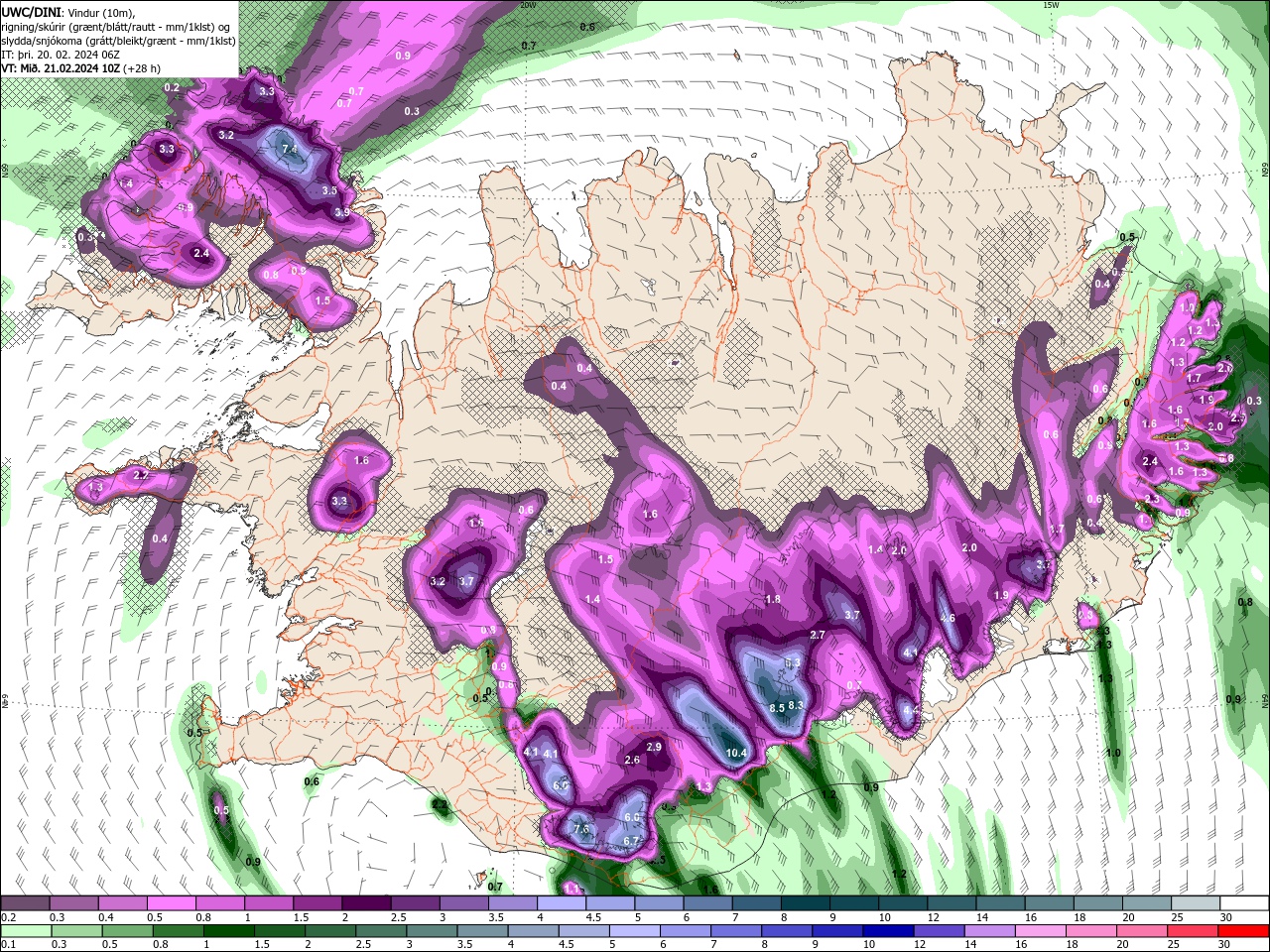
Task: Click the 8.5 value on the southern glacier
Action: (x=777, y=707)
